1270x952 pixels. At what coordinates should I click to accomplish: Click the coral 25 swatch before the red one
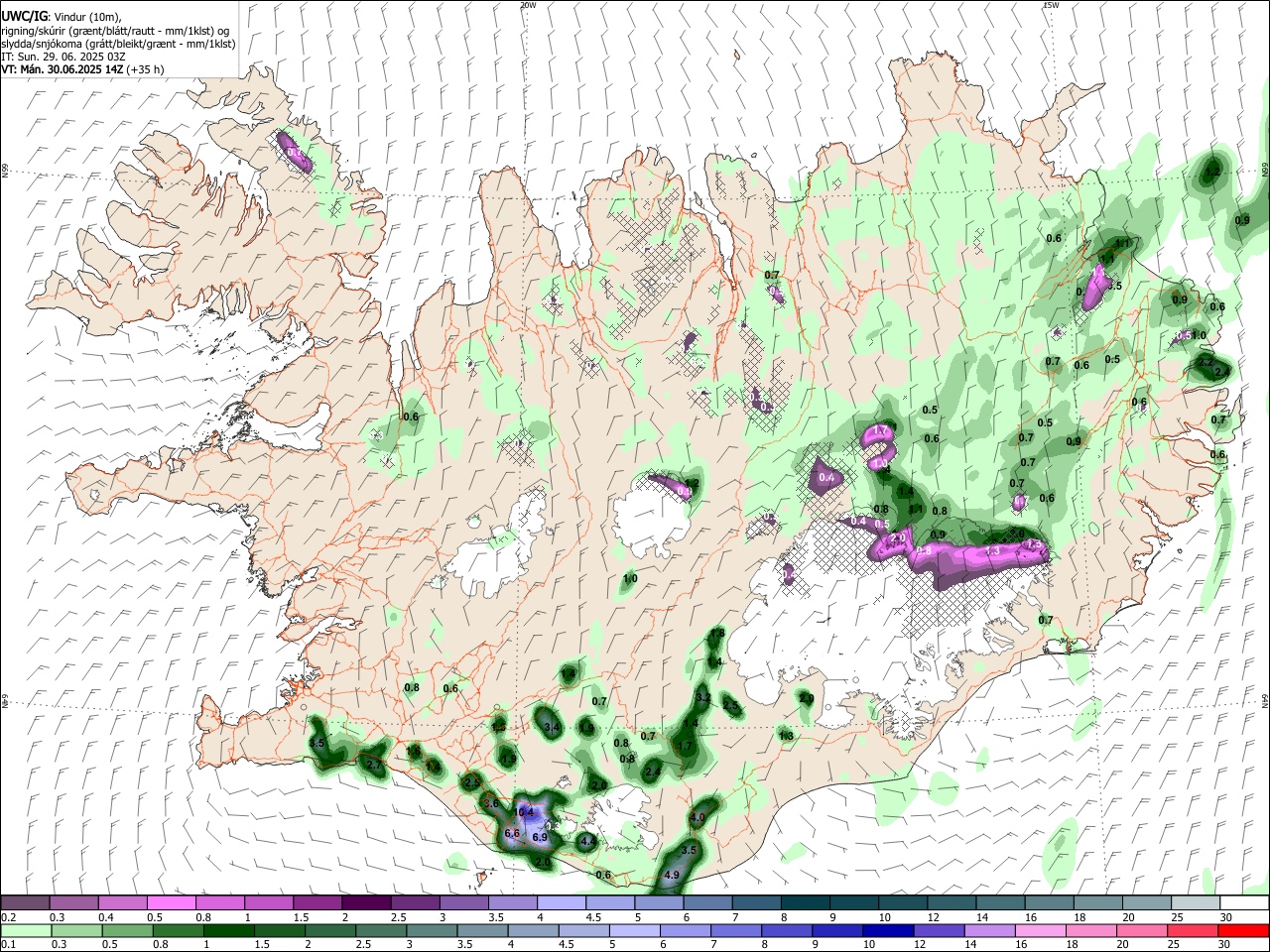1191,931
